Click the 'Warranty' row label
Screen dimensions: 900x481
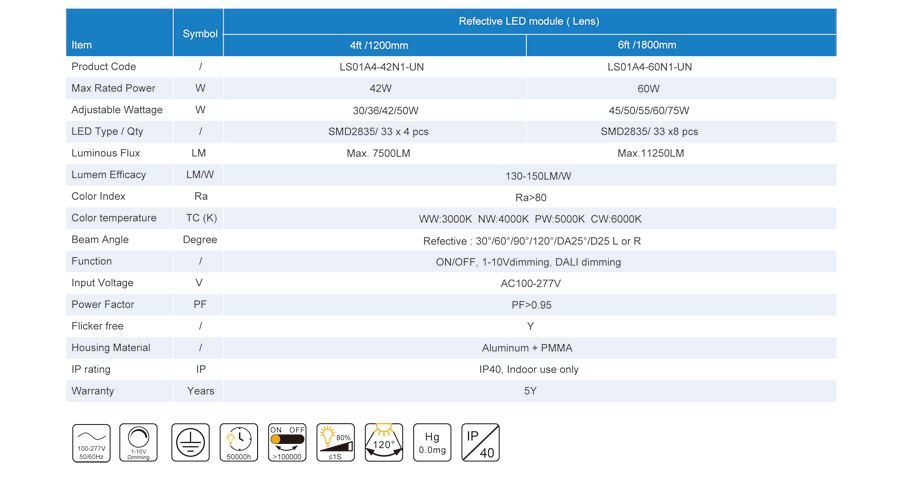click(x=92, y=391)
